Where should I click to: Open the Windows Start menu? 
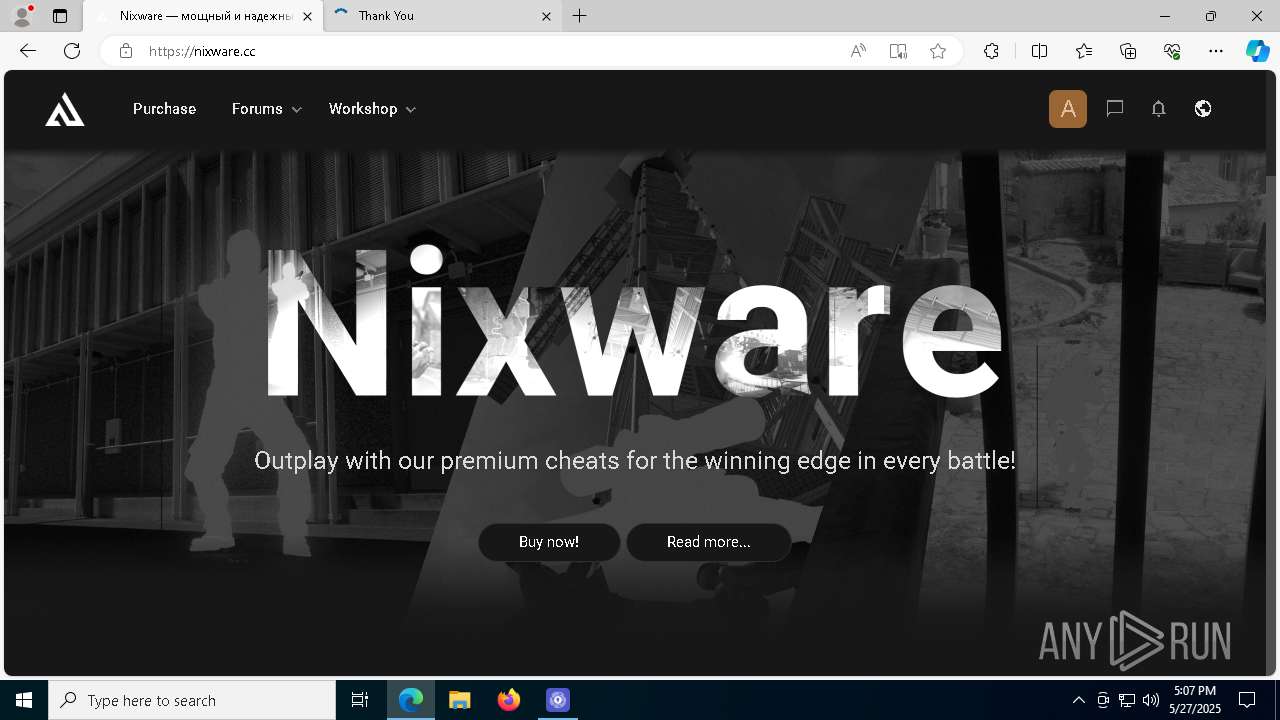click(24, 700)
